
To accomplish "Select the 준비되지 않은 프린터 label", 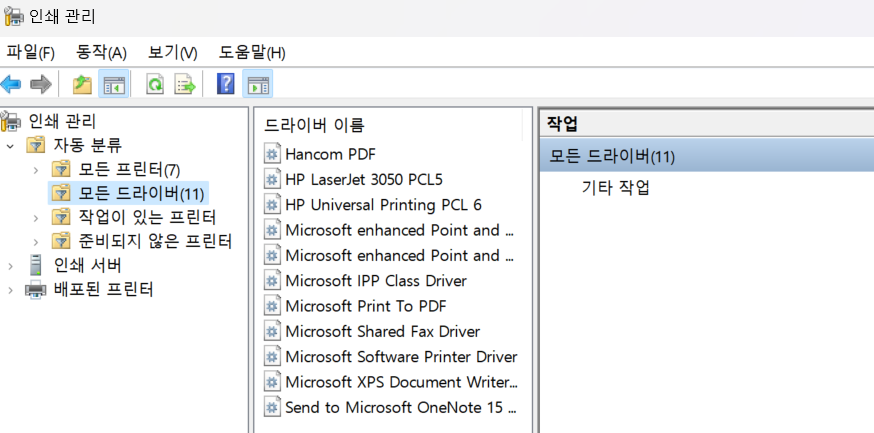I will 155,241.
